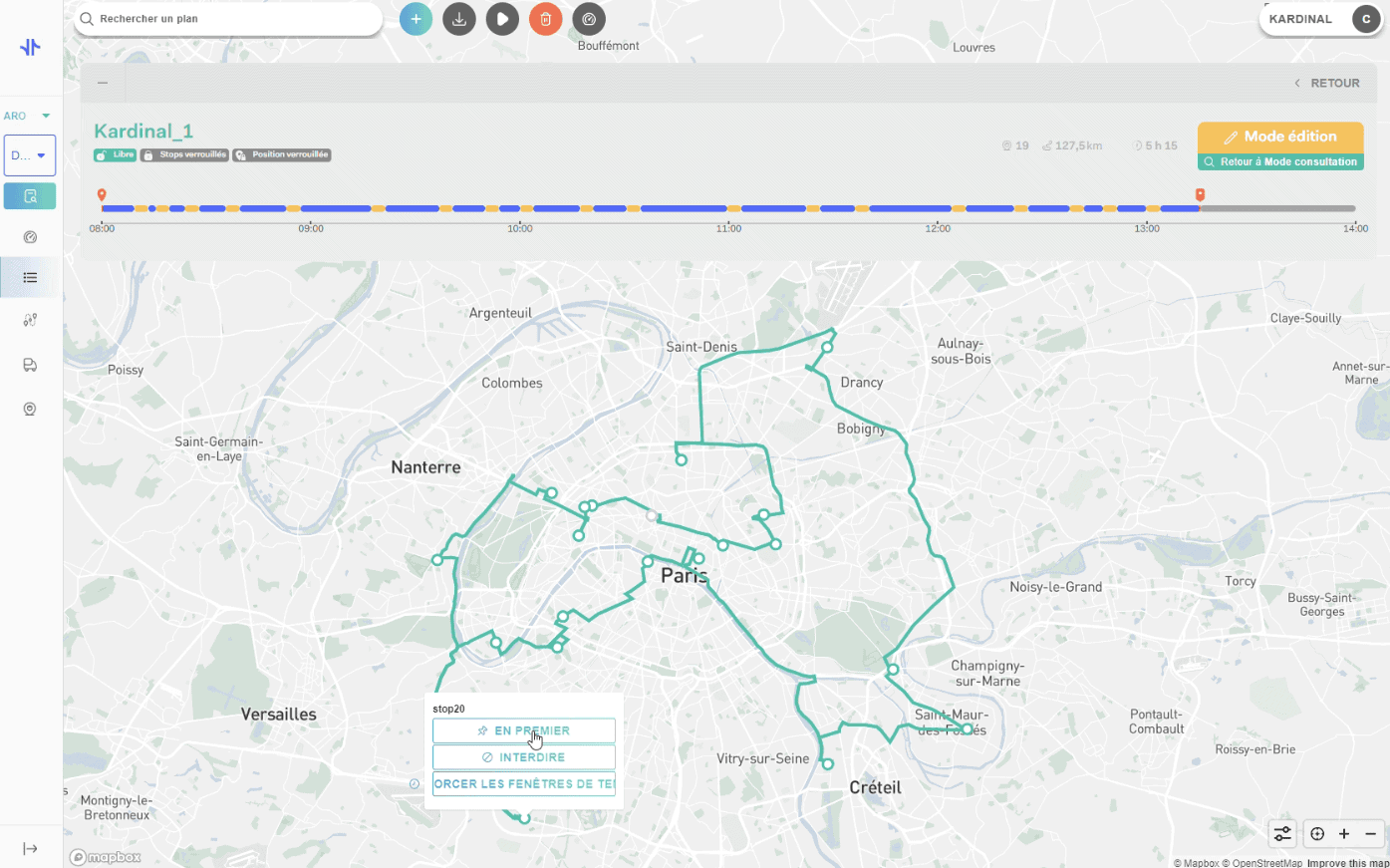The image size is (1390, 868).
Task: Click the tour start pin marker
Action: click(x=102, y=195)
